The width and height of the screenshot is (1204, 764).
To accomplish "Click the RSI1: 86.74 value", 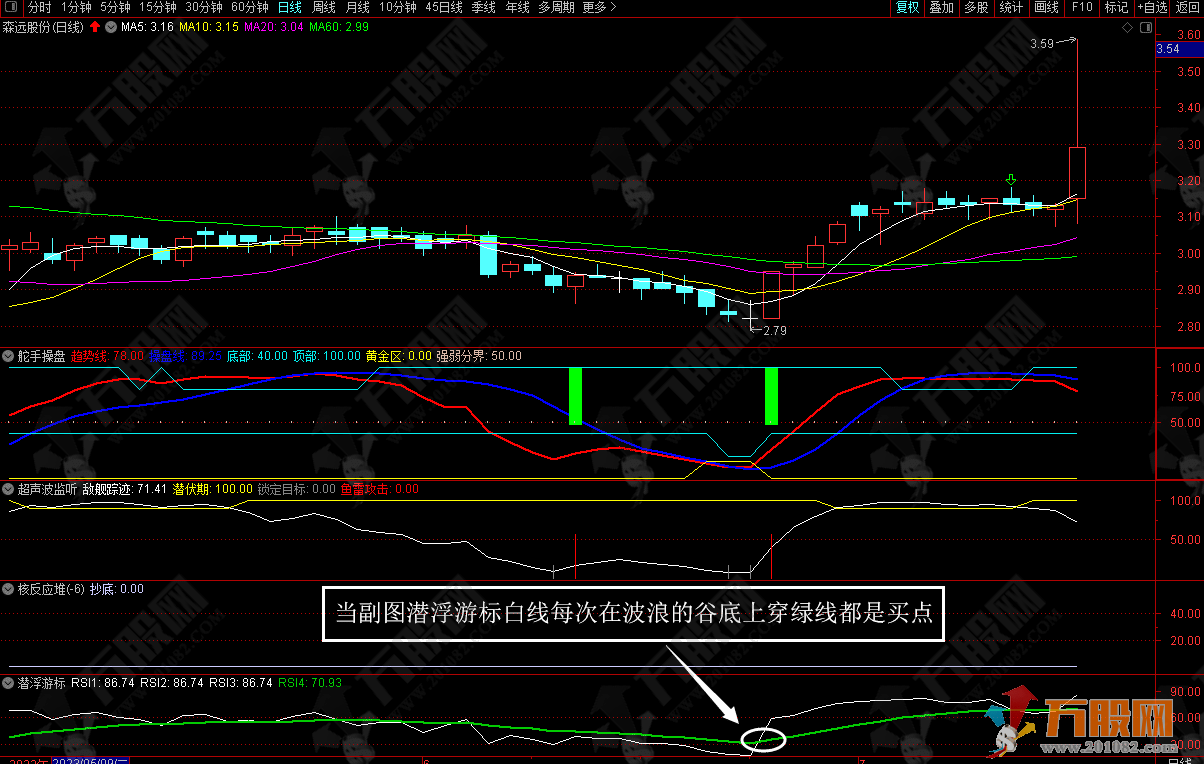I will 103,683.
